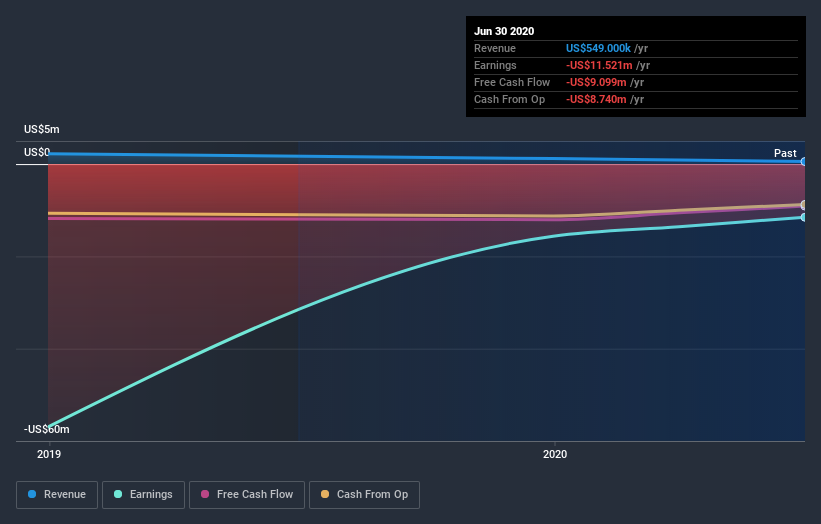Click the Jun 30 2020 tooltip date

click(504, 31)
